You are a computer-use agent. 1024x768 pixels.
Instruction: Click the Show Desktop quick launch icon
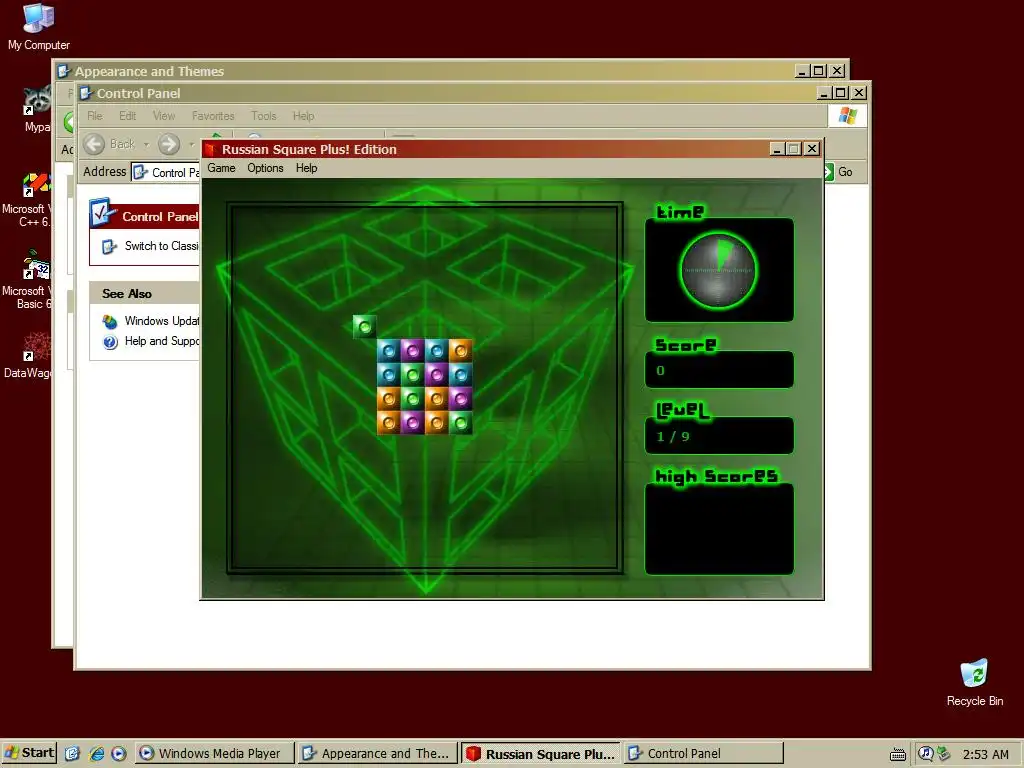point(72,754)
